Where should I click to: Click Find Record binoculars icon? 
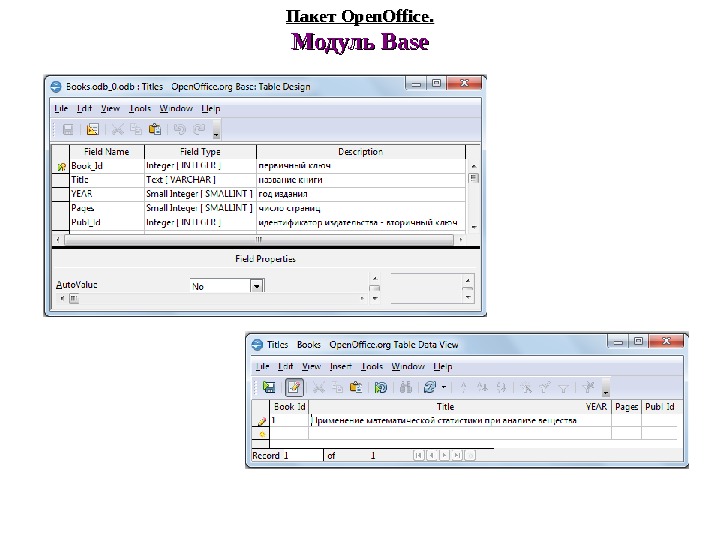point(405,387)
